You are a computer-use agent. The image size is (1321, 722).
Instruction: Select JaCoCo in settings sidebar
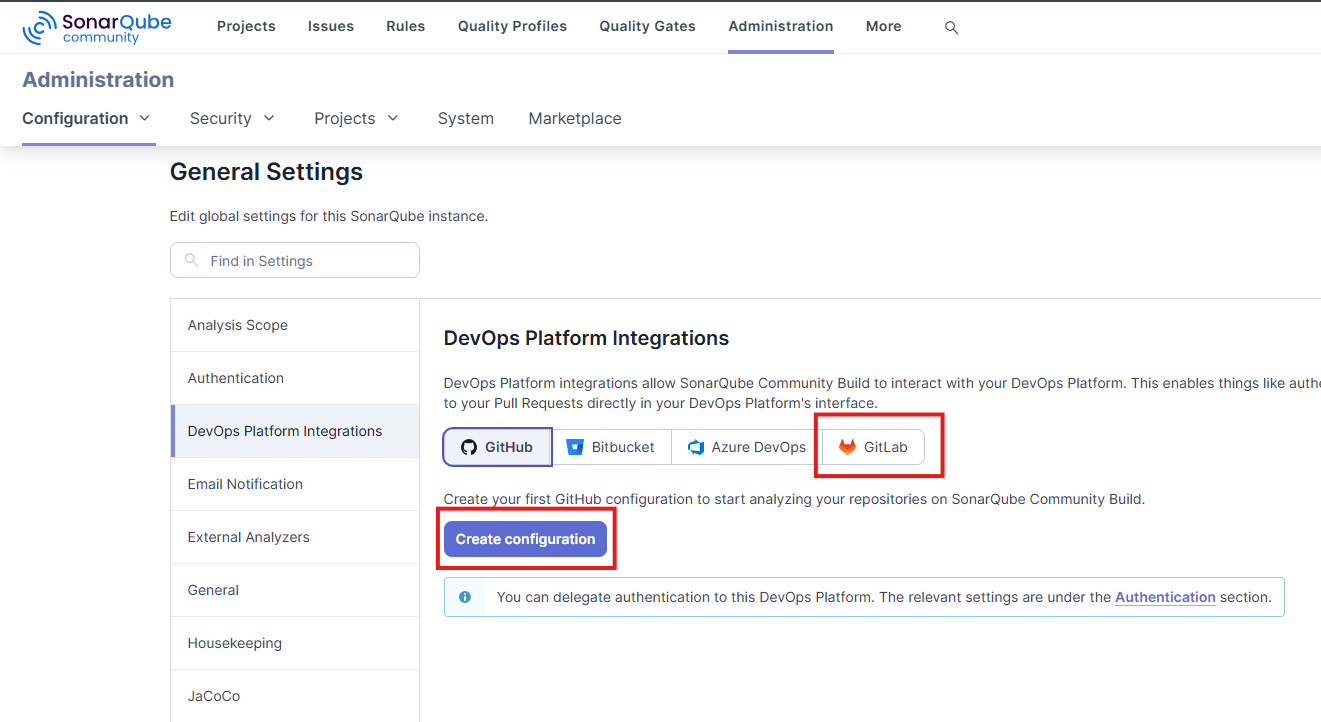(295, 696)
